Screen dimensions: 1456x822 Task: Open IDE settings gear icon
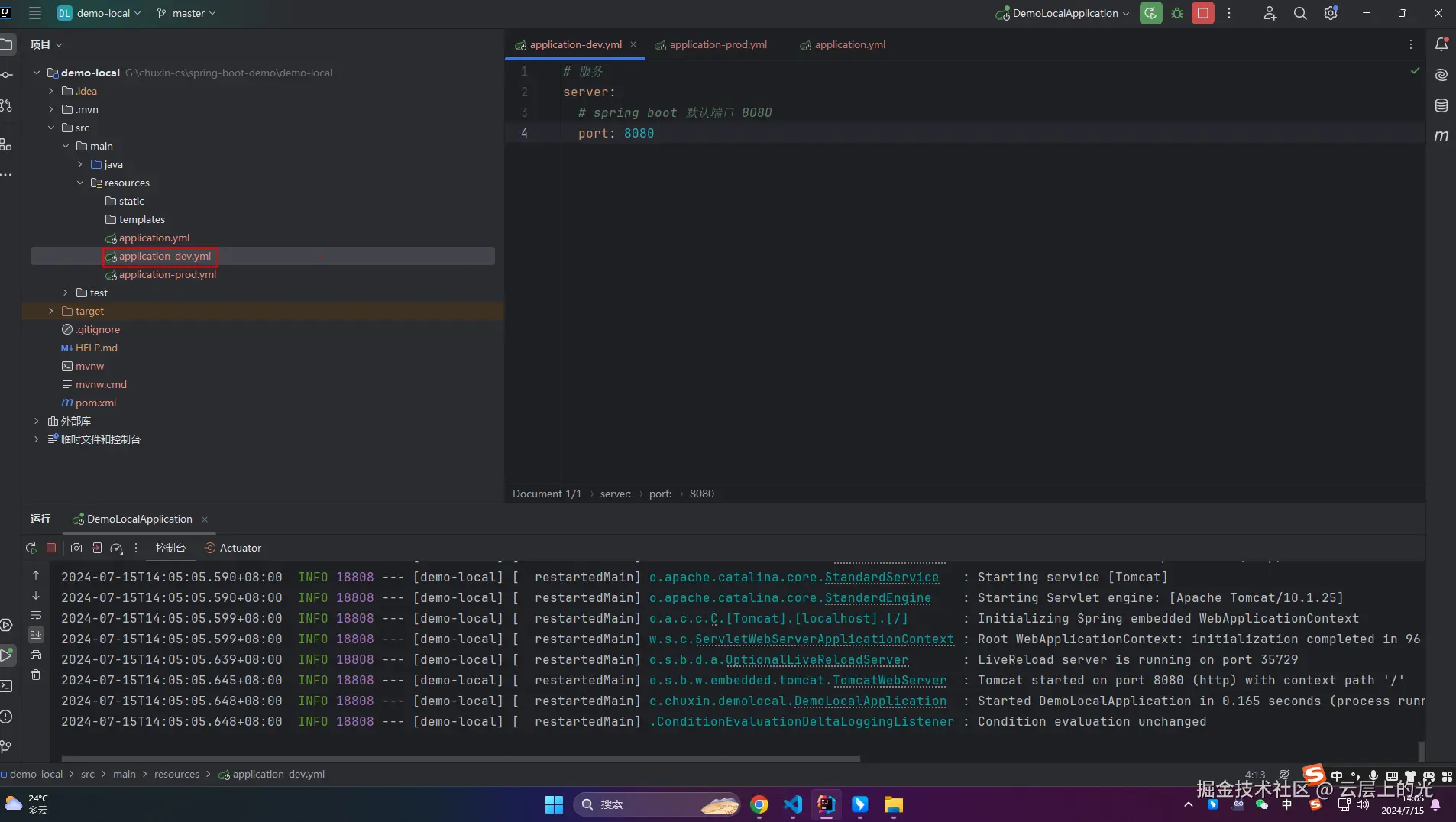click(1331, 13)
